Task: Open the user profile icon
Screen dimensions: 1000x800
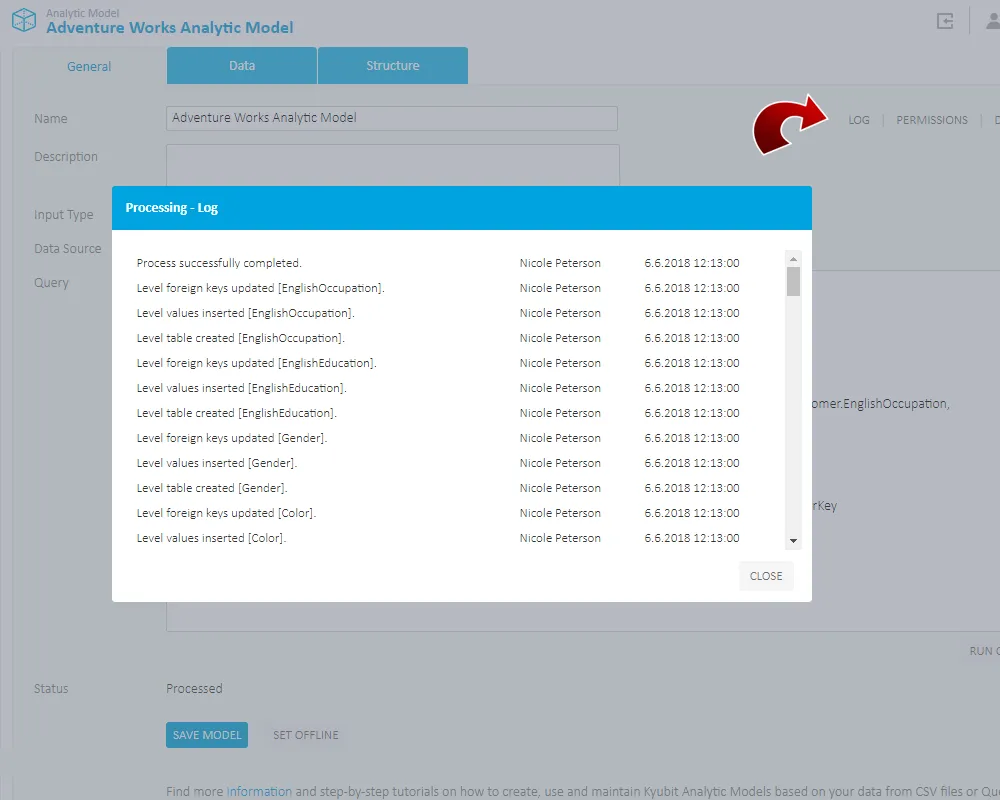Action: coord(994,20)
